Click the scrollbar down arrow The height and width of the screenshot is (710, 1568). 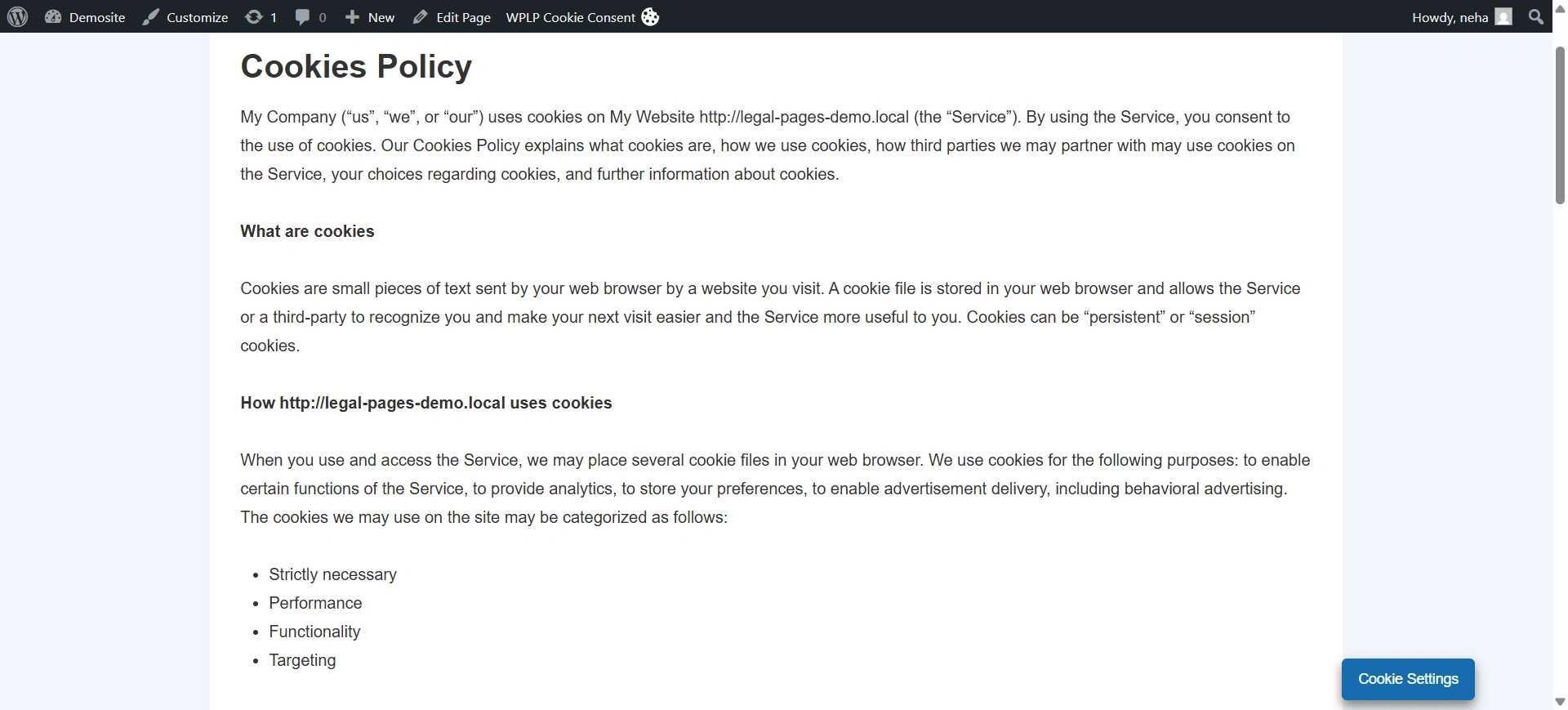[x=1559, y=701]
